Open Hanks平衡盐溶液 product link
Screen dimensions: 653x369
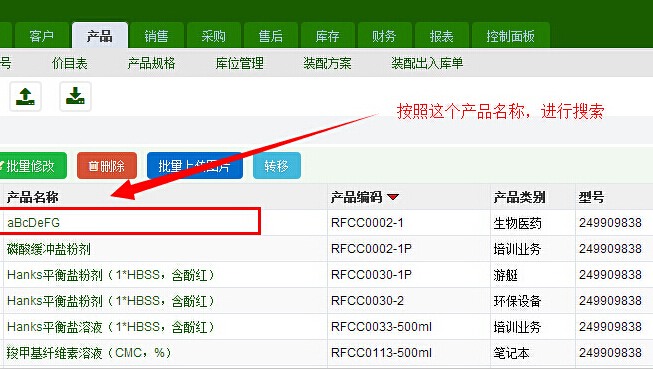click(x=110, y=327)
